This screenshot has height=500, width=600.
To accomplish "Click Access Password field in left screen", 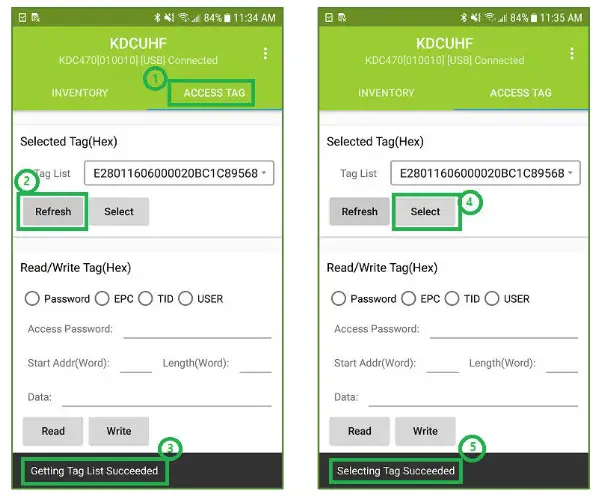I will pos(197,330).
